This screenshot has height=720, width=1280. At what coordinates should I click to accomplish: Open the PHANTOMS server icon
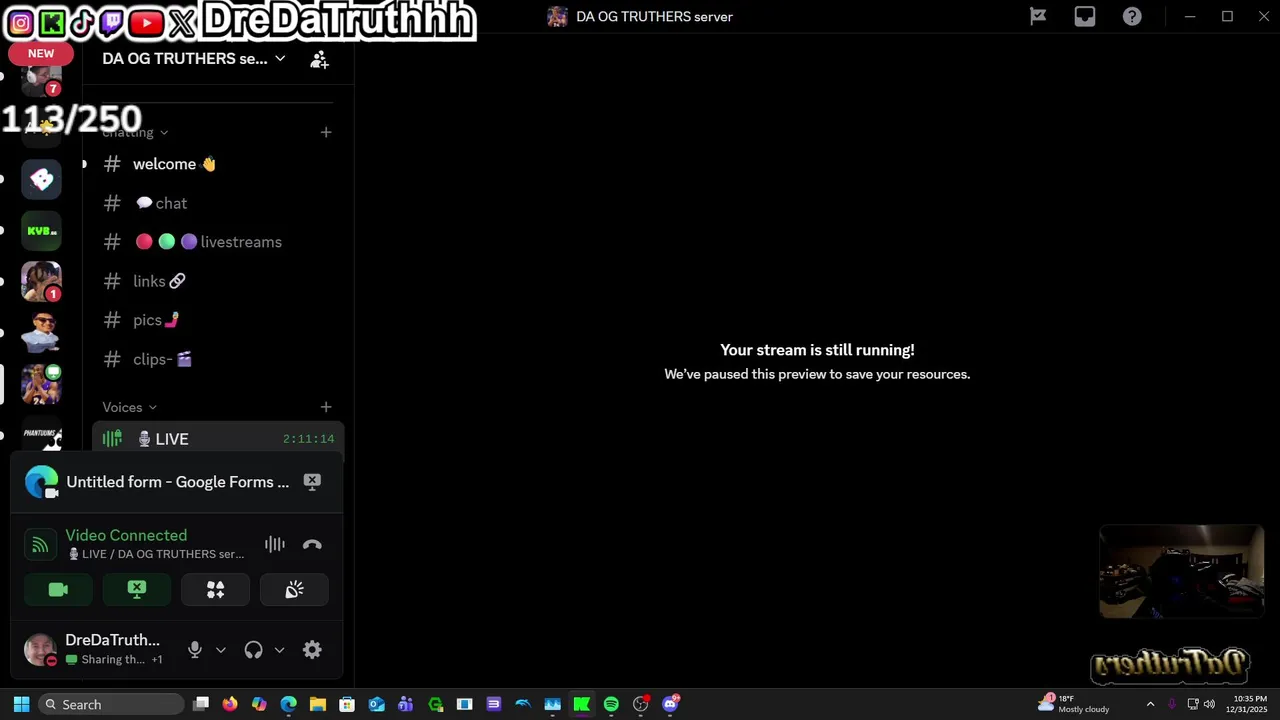click(x=41, y=436)
